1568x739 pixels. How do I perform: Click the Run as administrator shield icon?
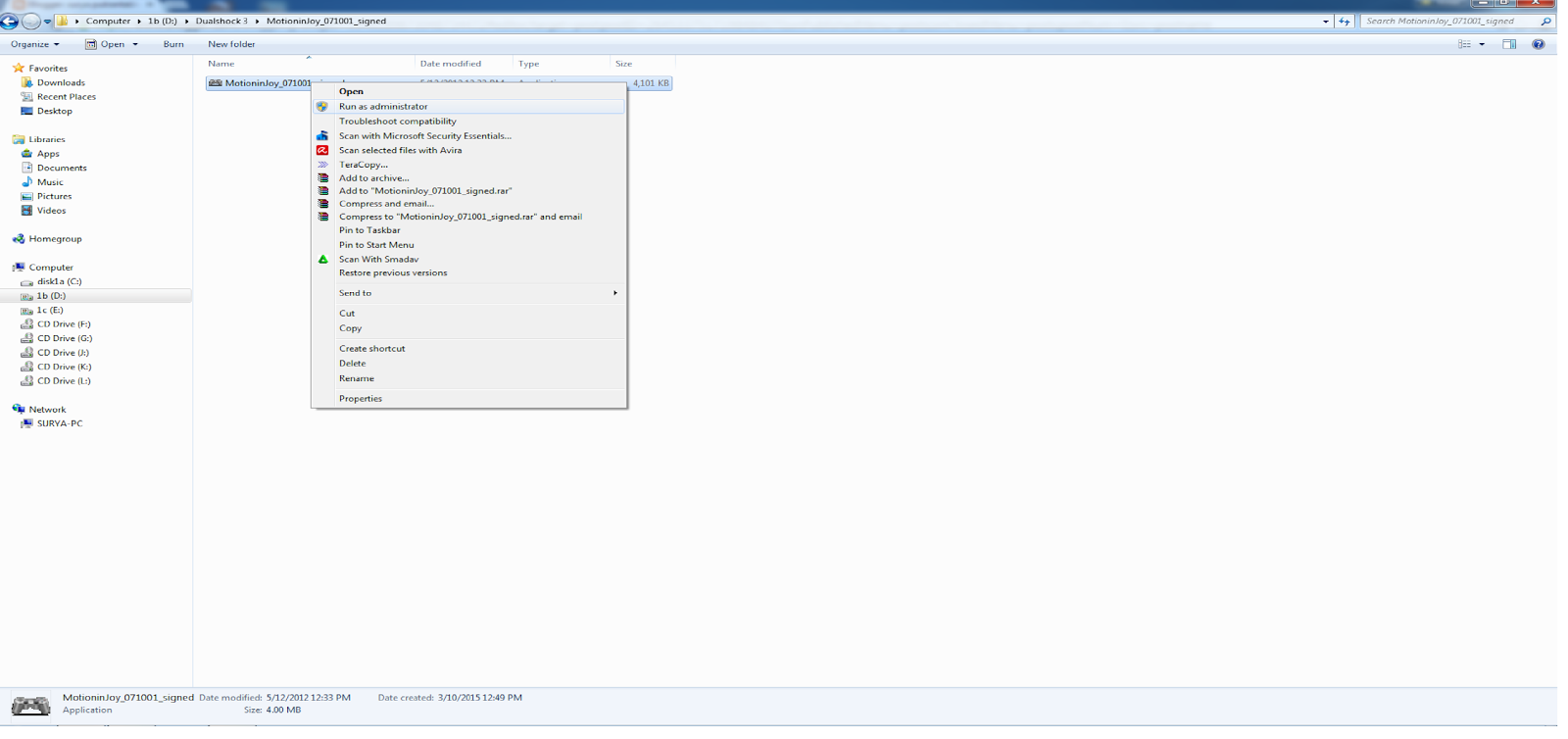point(322,107)
